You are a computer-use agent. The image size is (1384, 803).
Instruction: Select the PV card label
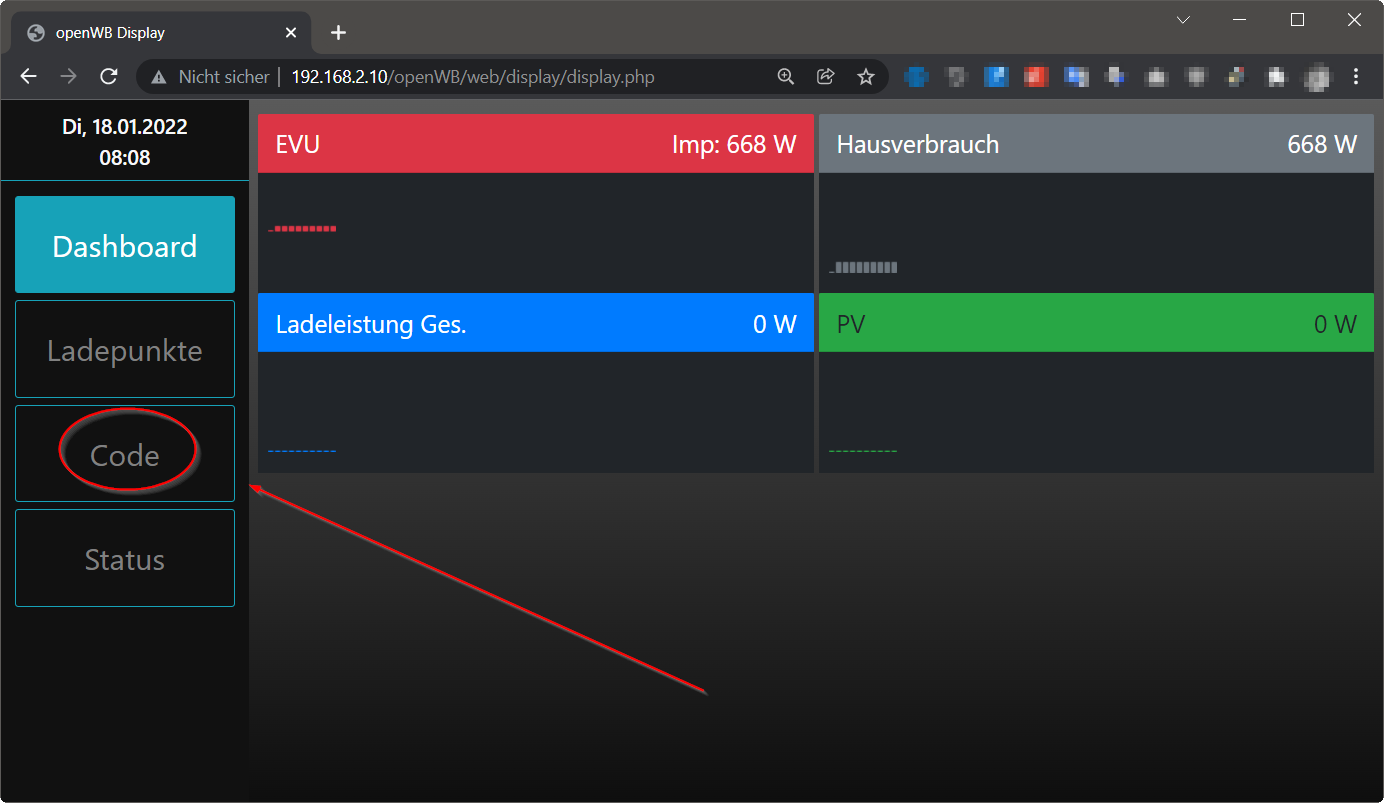pos(851,324)
